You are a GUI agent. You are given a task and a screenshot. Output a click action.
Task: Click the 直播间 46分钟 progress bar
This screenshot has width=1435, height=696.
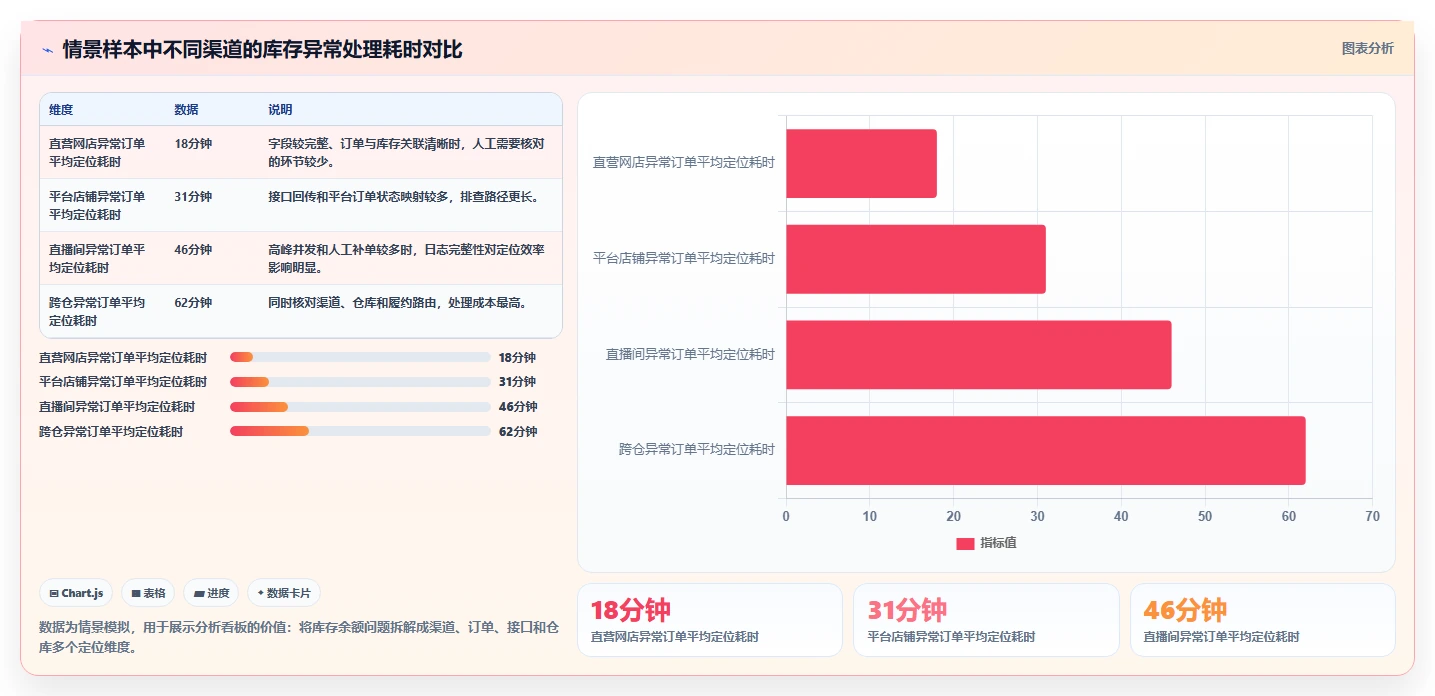[360, 407]
